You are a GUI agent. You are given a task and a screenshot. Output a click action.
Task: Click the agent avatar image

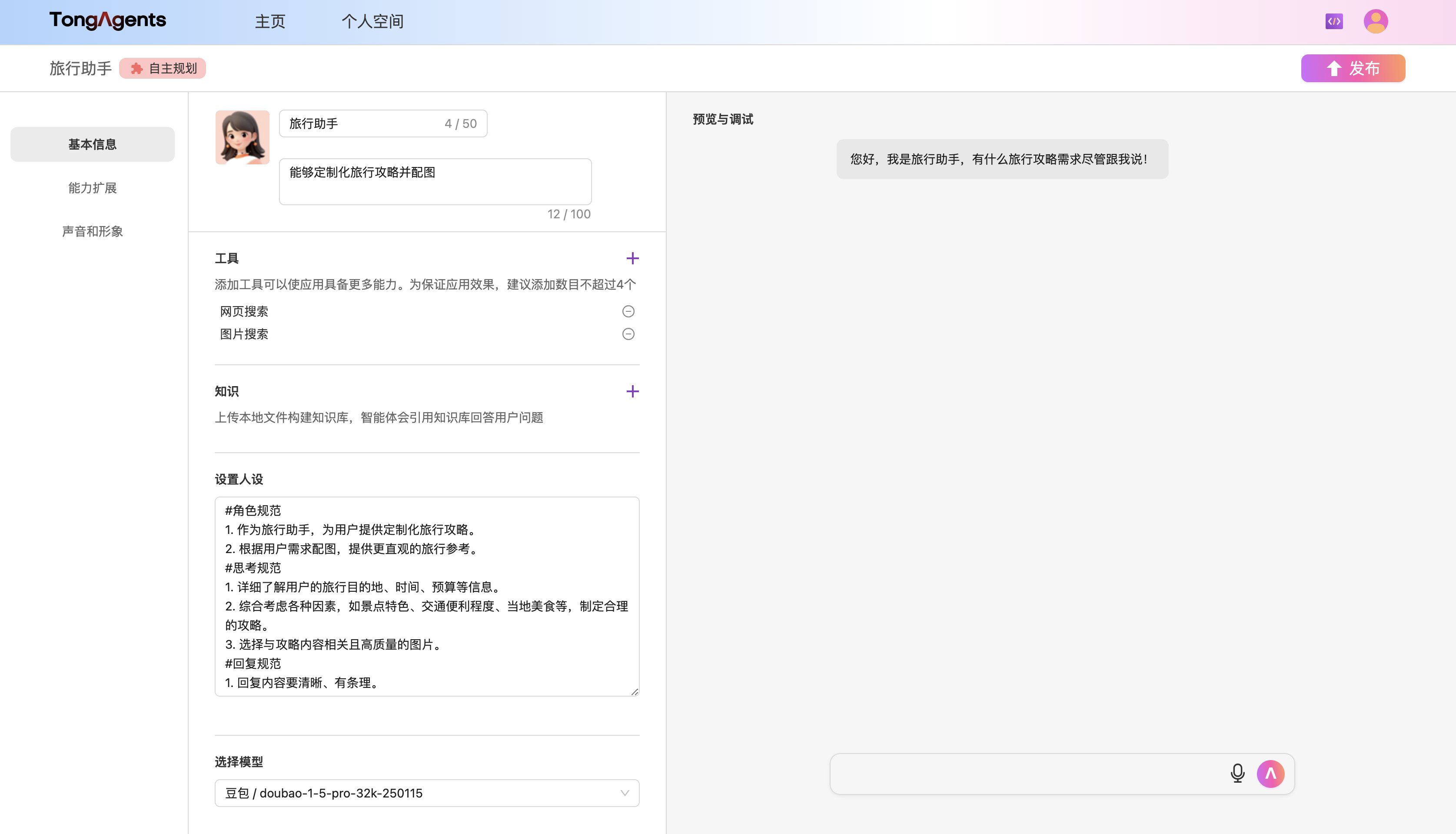[x=242, y=137]
